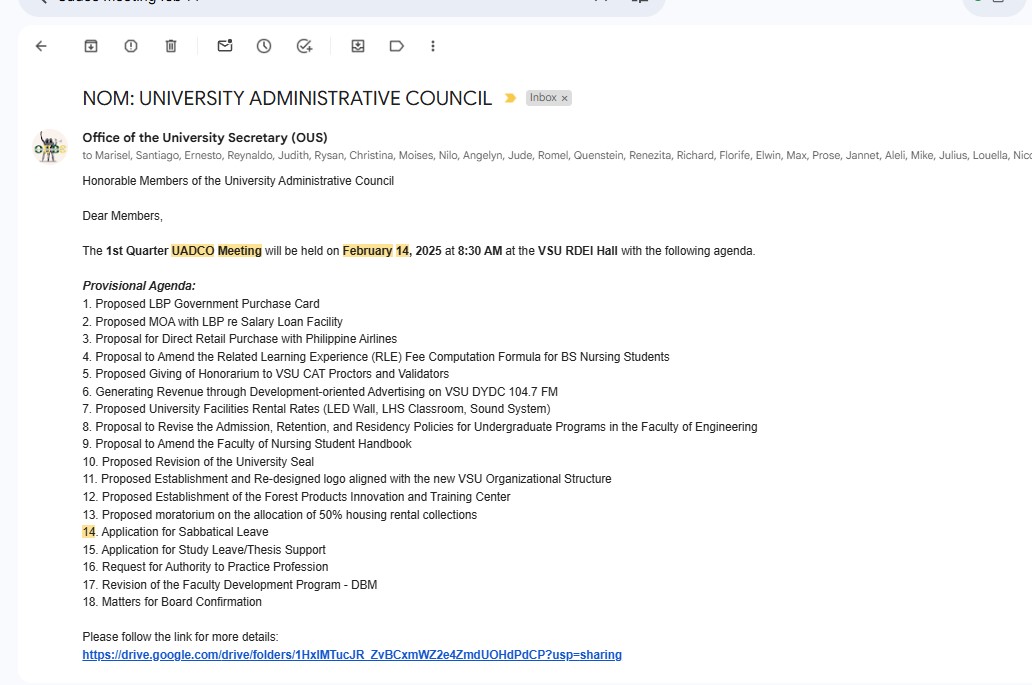The image size is (1032, 685).
Task: Open the Google Drive folder link
Action: [x=352, y=655]
